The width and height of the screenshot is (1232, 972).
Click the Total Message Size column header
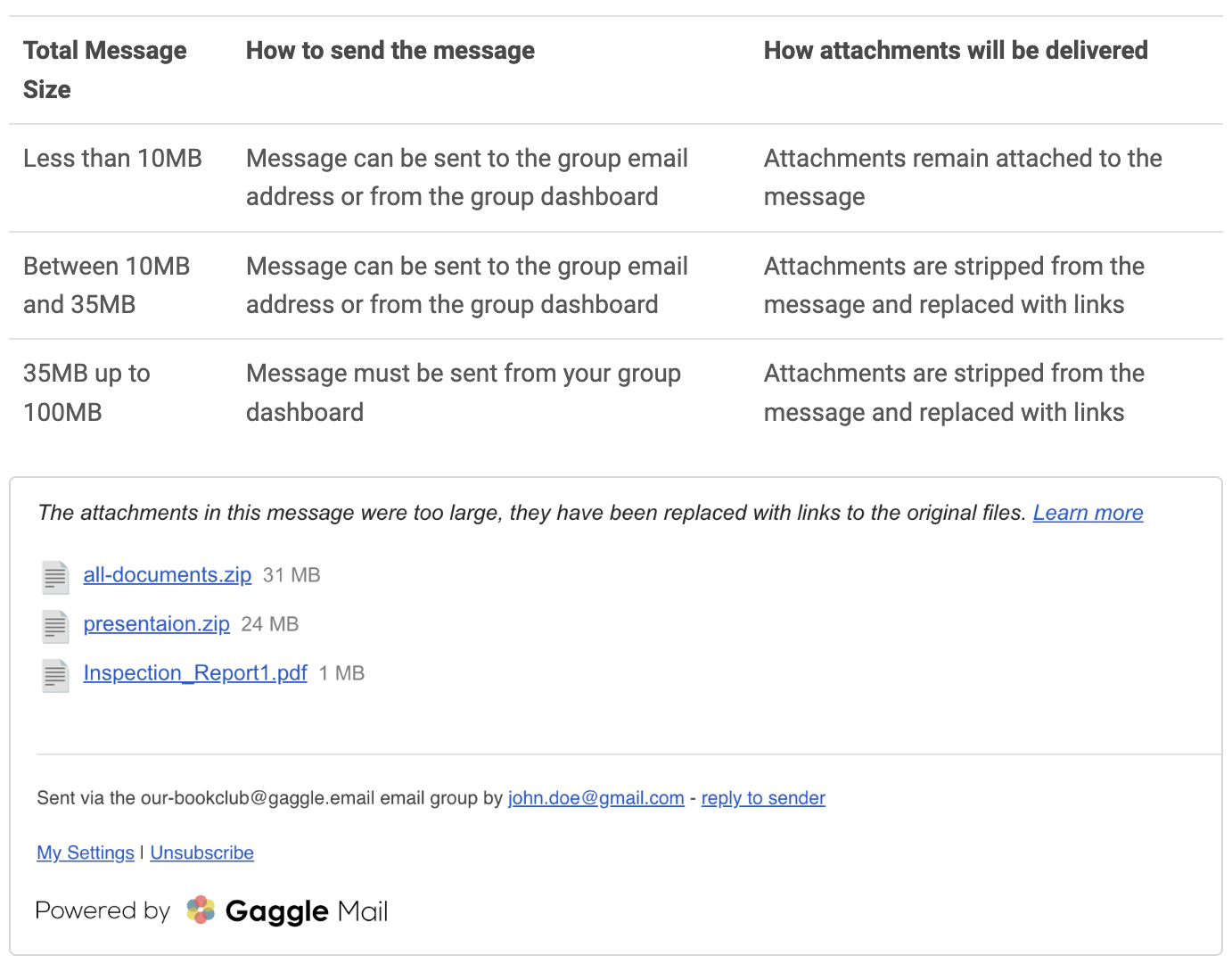click(105, 70)
